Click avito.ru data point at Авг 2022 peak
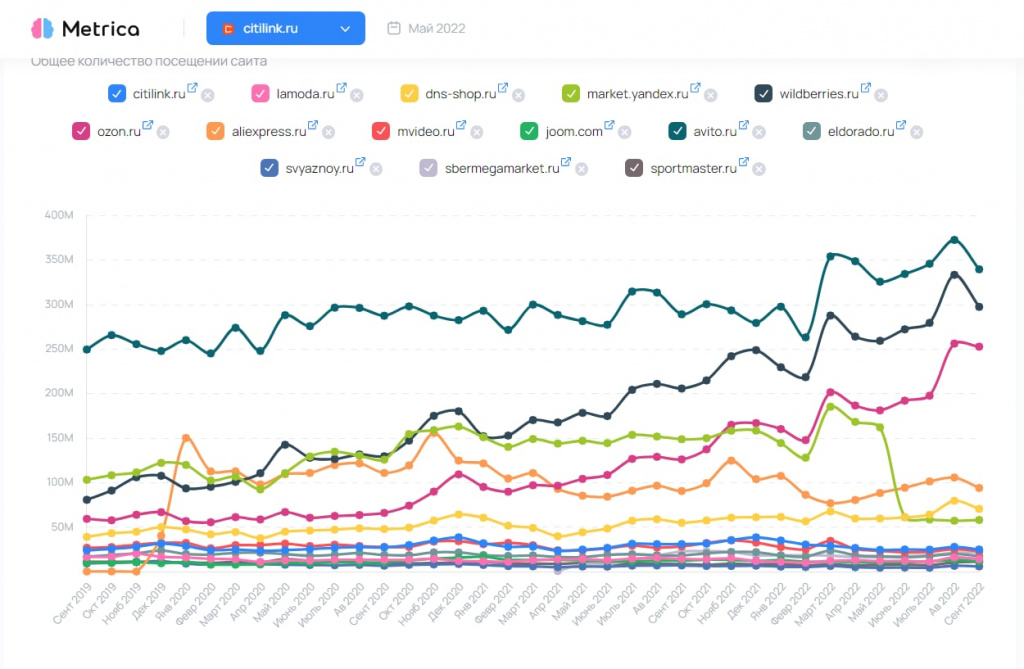Viewport: 1024px width, 669px height. 955,239
